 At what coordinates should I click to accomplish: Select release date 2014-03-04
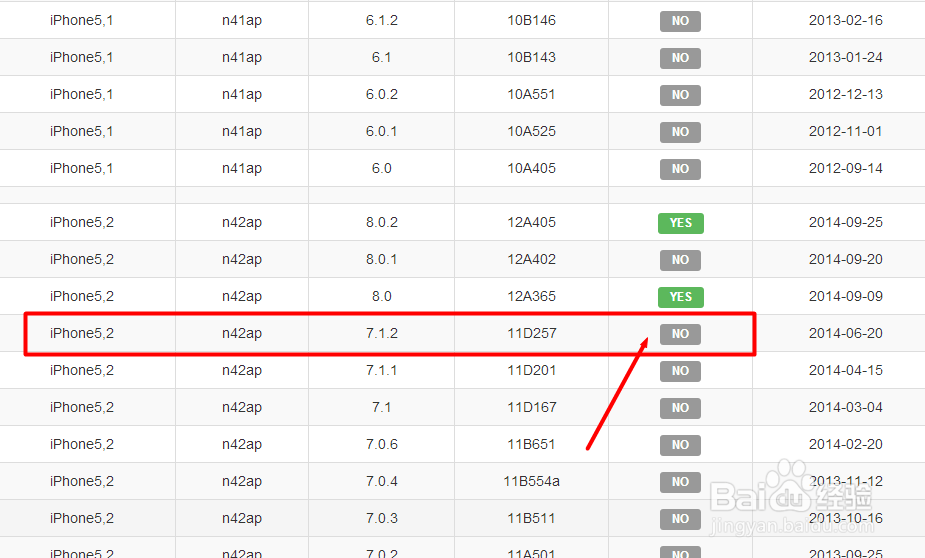coord(845,407)
